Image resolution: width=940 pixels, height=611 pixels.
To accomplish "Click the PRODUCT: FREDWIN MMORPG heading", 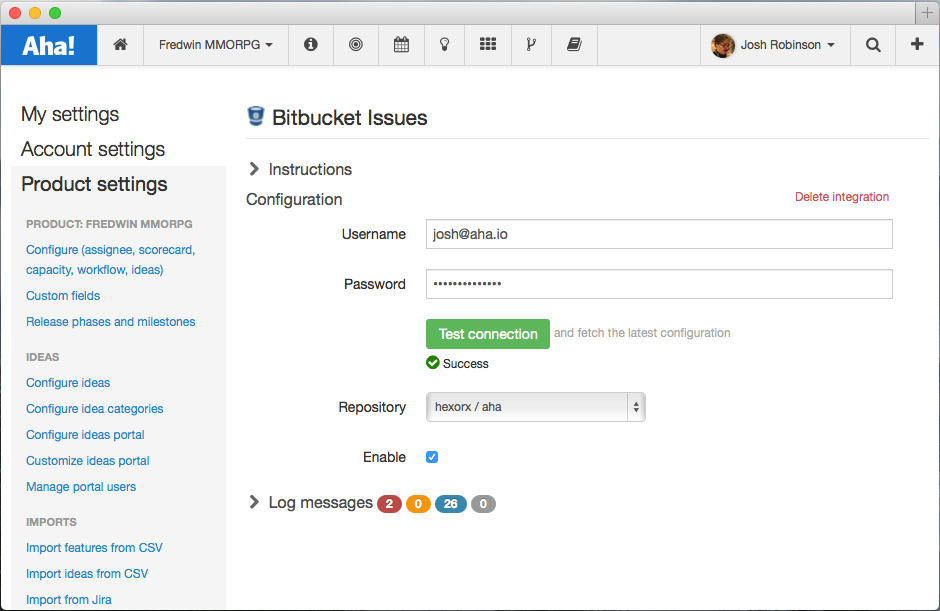I will [109, 224].
